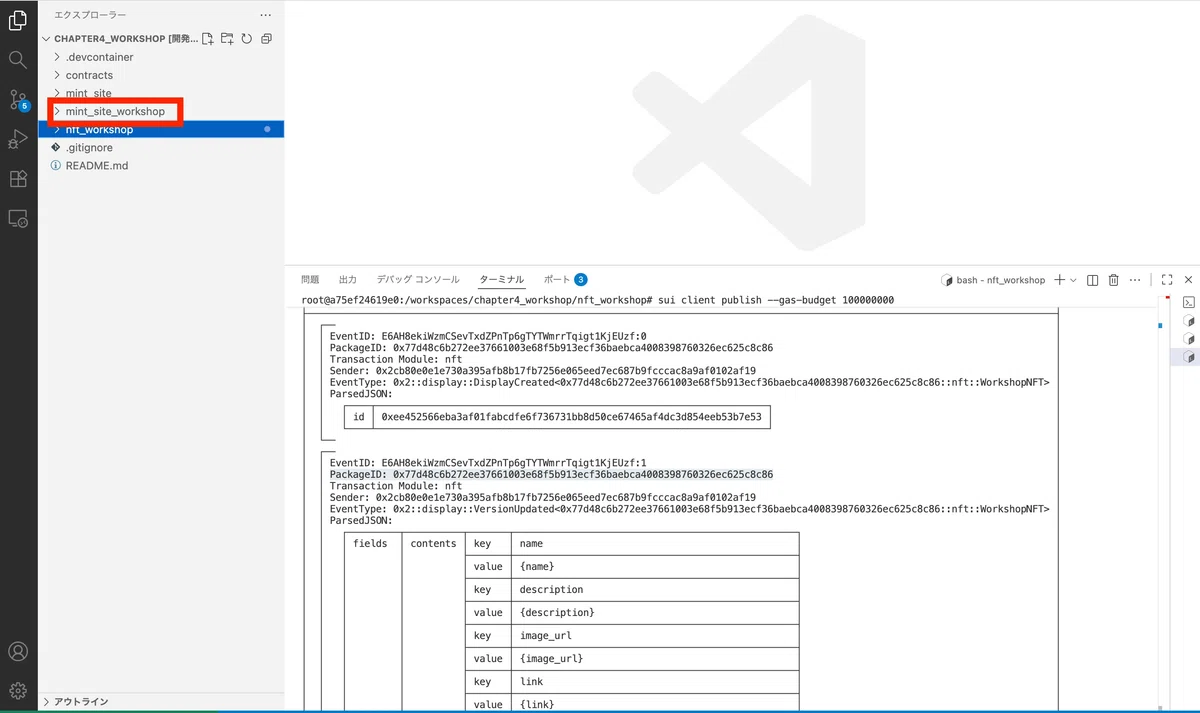Open the Remote Explorer view
This screenshot has height=713, width=1200.
click(18, 218)
